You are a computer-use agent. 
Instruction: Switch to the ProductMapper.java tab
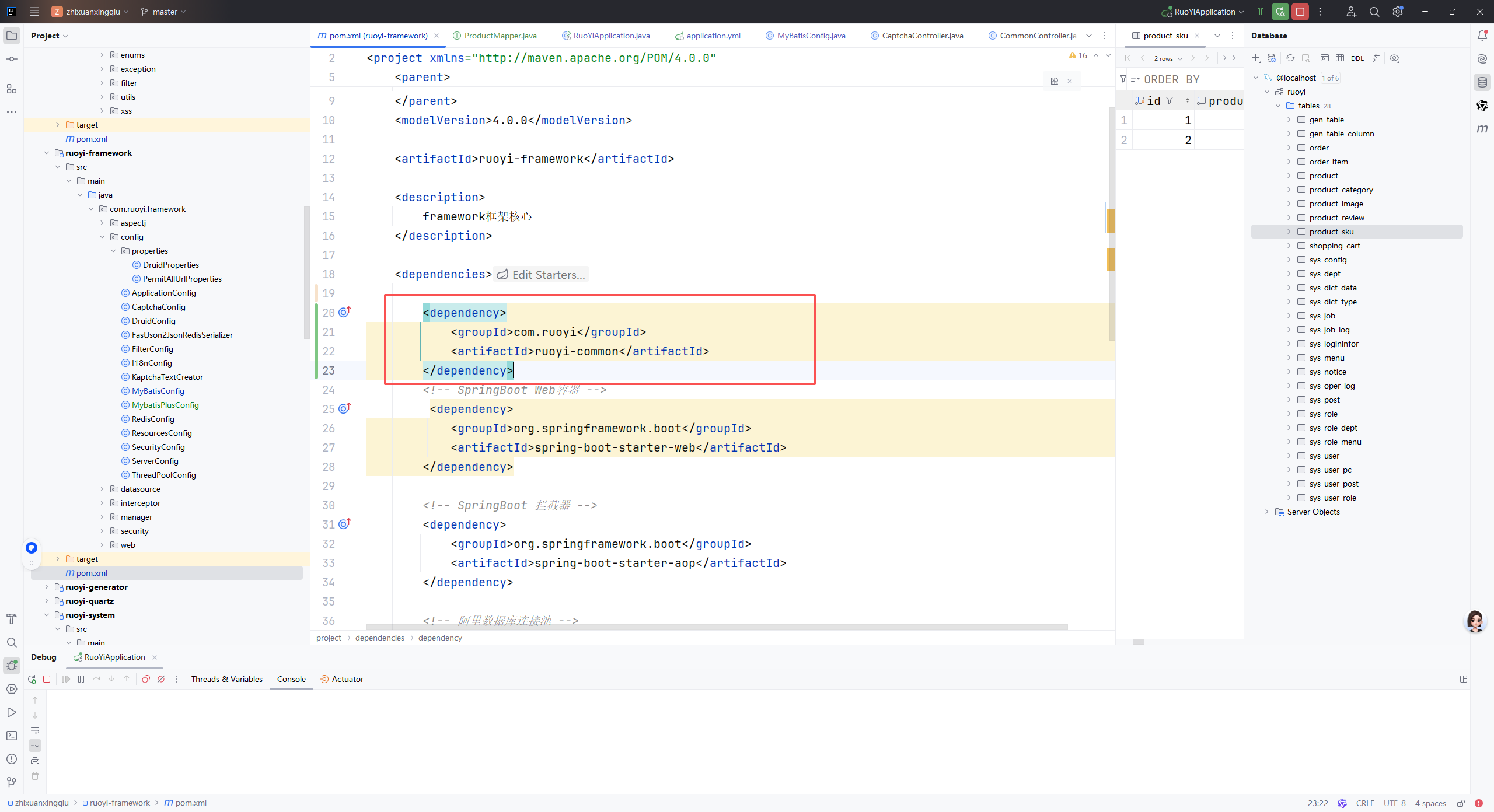coord(500,36)
